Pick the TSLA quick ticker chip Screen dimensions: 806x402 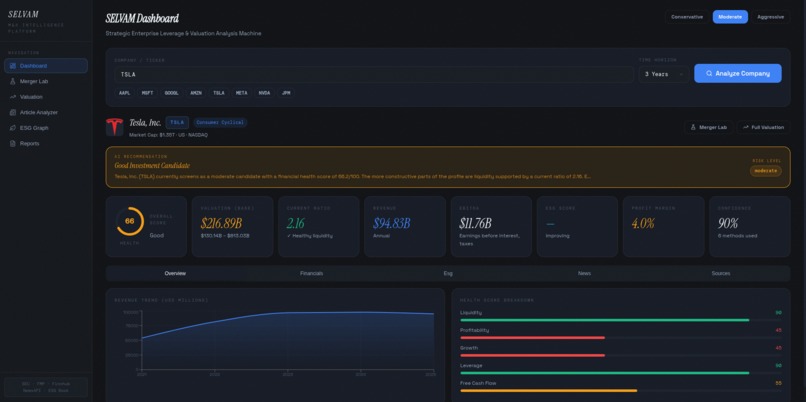click(219, 93)
